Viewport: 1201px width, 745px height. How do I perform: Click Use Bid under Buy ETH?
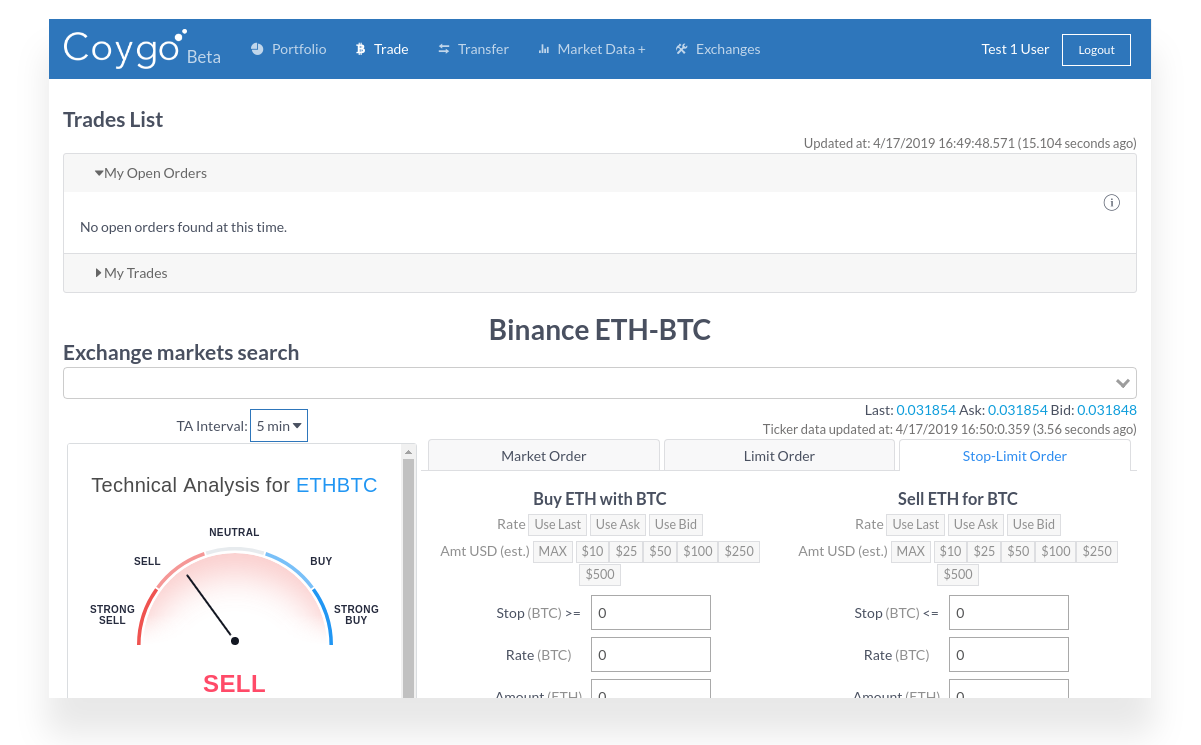click(x=676, y=524)
